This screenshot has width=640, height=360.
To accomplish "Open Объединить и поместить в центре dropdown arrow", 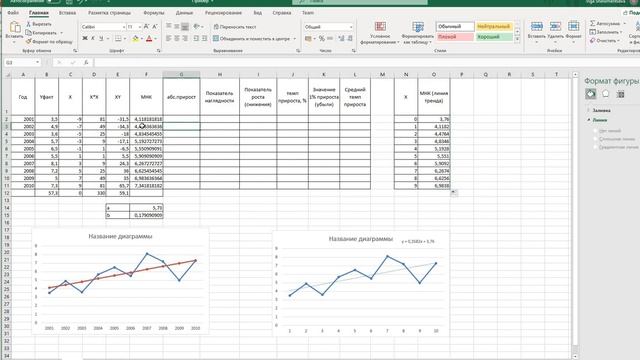I will coord(295,39).
